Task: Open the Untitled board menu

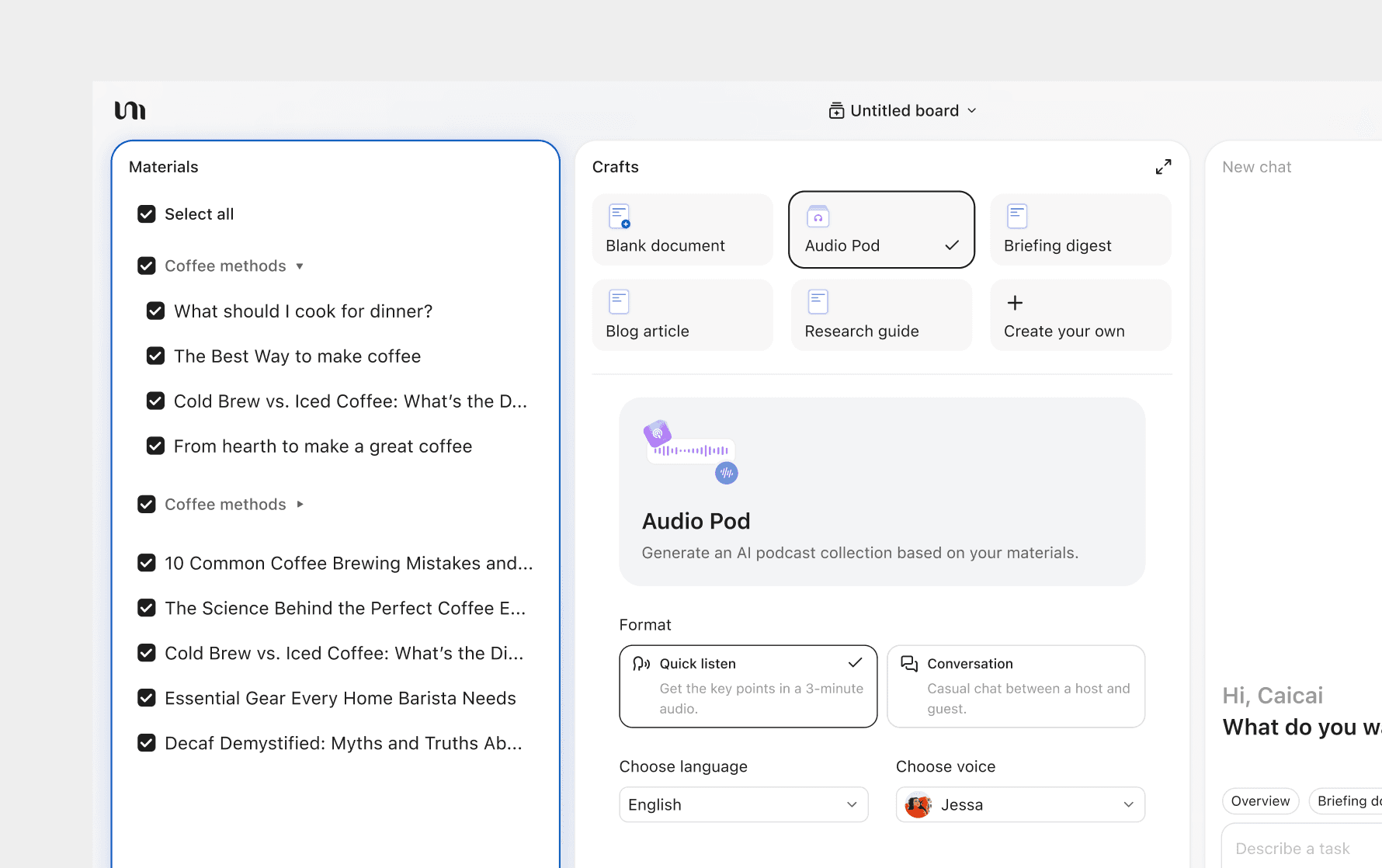Action: click(903, 111)
